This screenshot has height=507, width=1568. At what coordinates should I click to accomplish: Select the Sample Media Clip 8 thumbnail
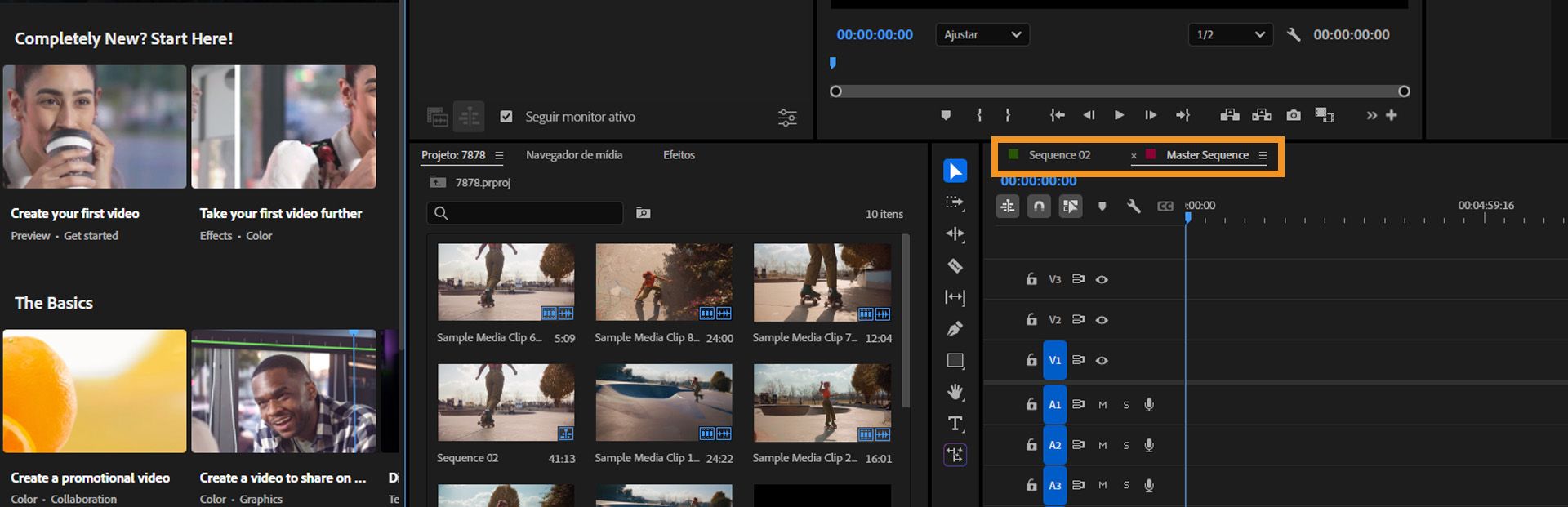(664, 282)
